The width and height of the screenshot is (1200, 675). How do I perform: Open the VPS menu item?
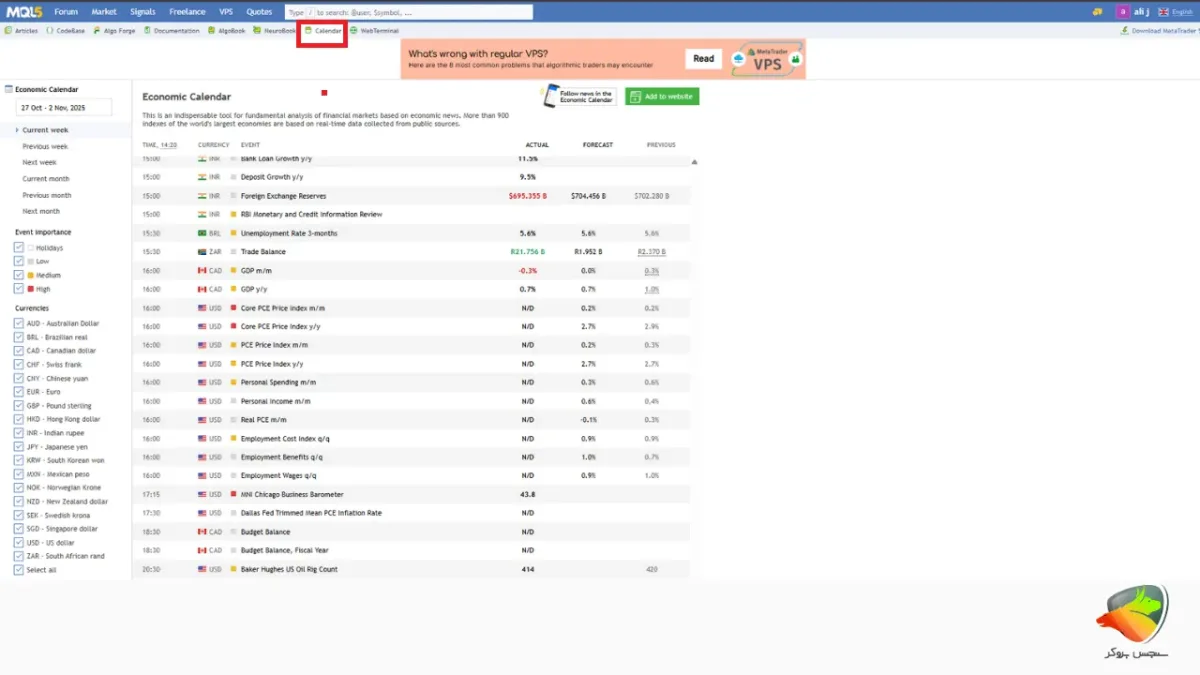226,12
